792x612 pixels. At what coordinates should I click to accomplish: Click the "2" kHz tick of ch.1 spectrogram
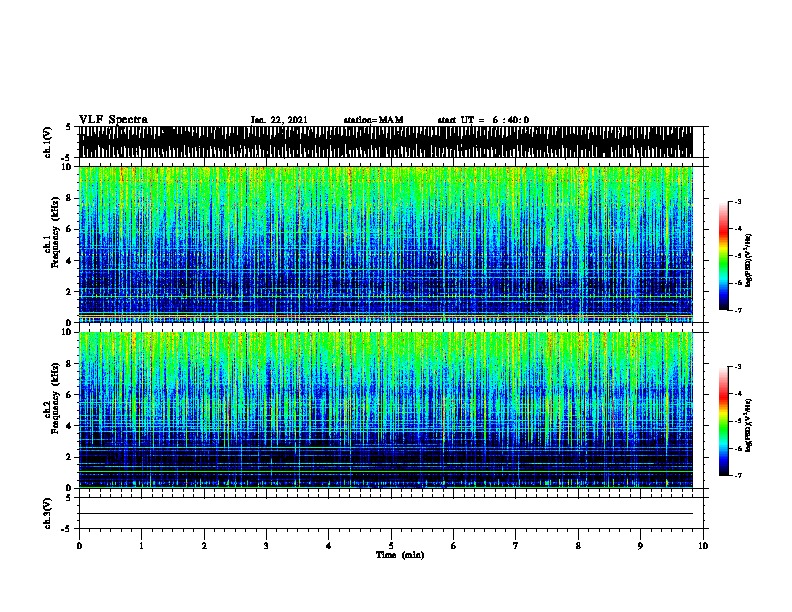click(69, 291)
